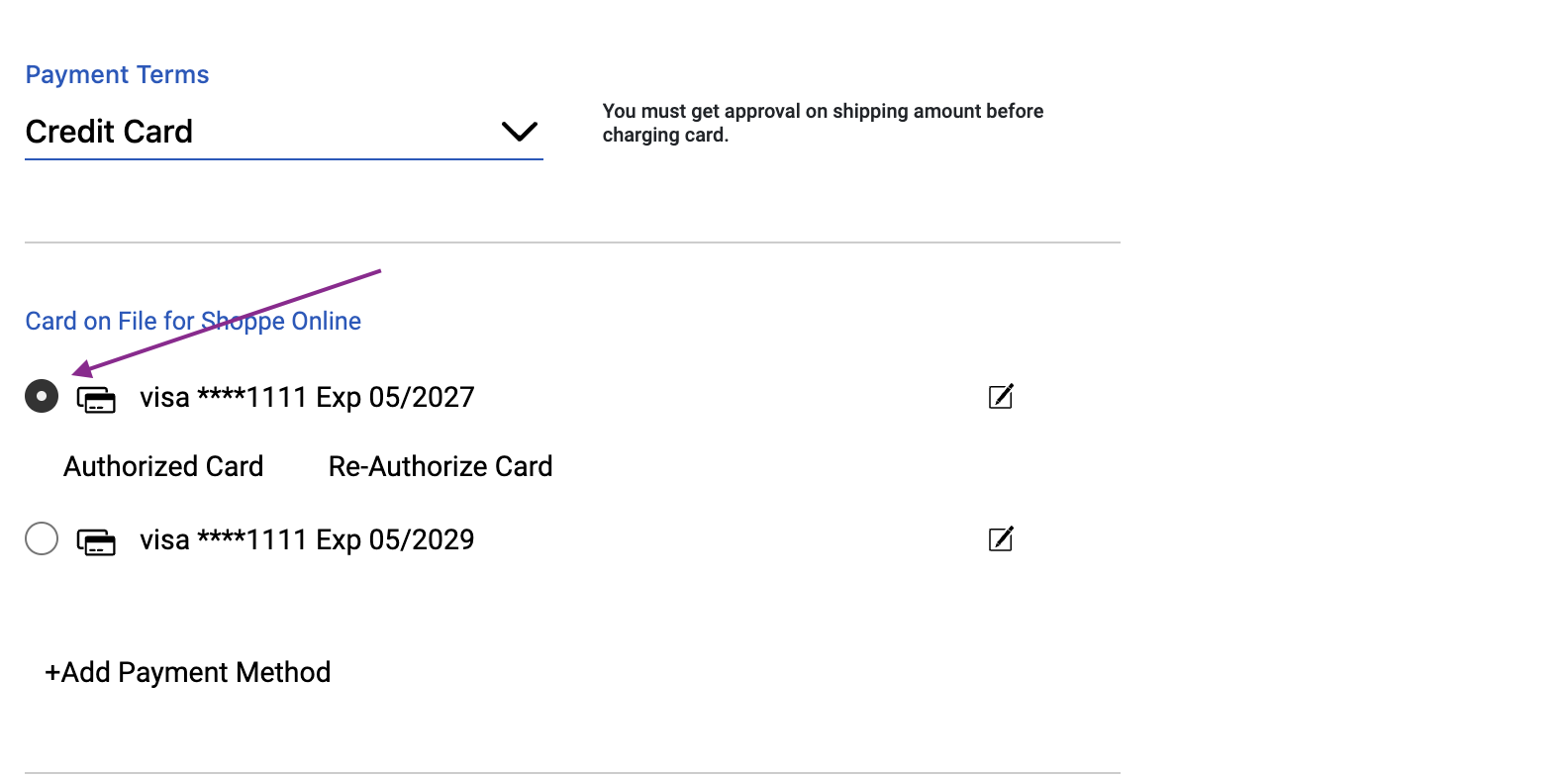Viewport: 1568px width, 776px height.
Task: Click the Card on File for Shoppe Online link
Action: pyautogui.click(x=192, y=321)
